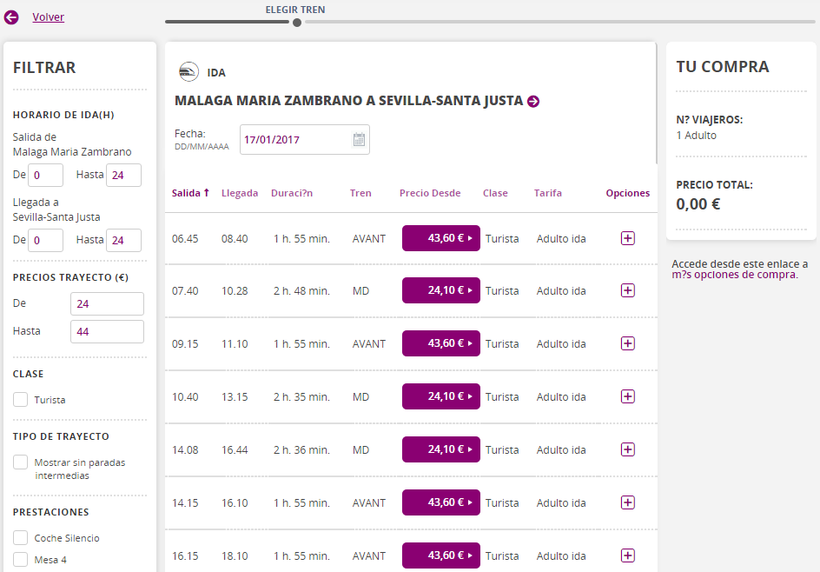
Task: Expand options for the 14.15 train
Action: (628, 502)
